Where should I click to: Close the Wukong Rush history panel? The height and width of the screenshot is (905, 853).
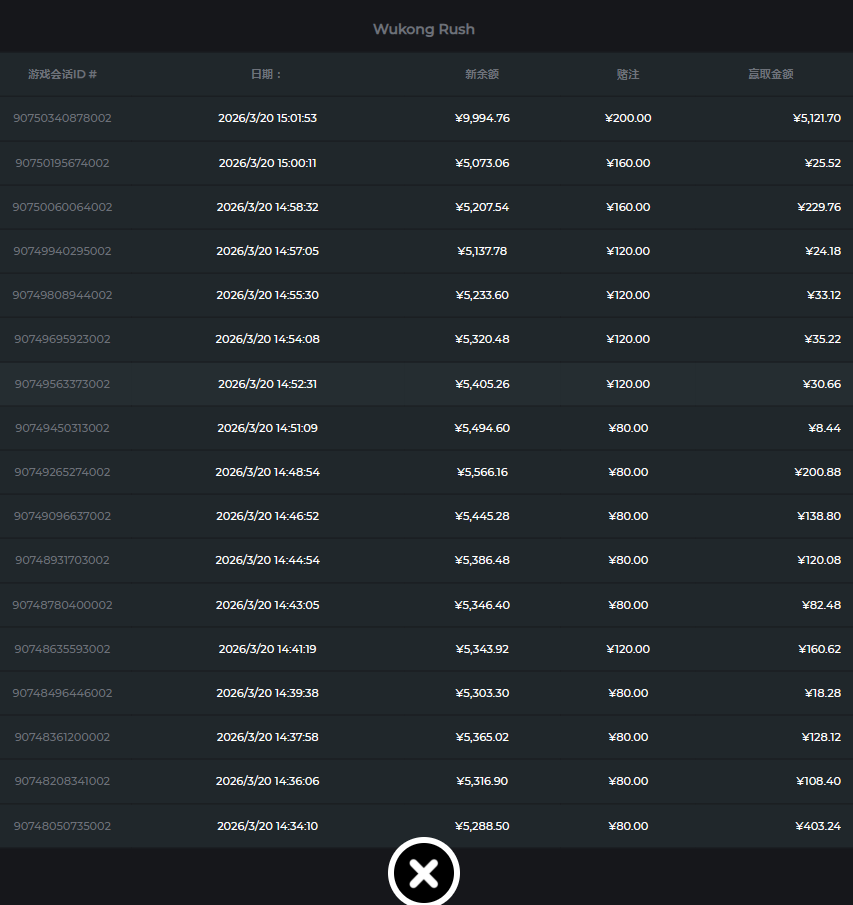pos(423,873)
